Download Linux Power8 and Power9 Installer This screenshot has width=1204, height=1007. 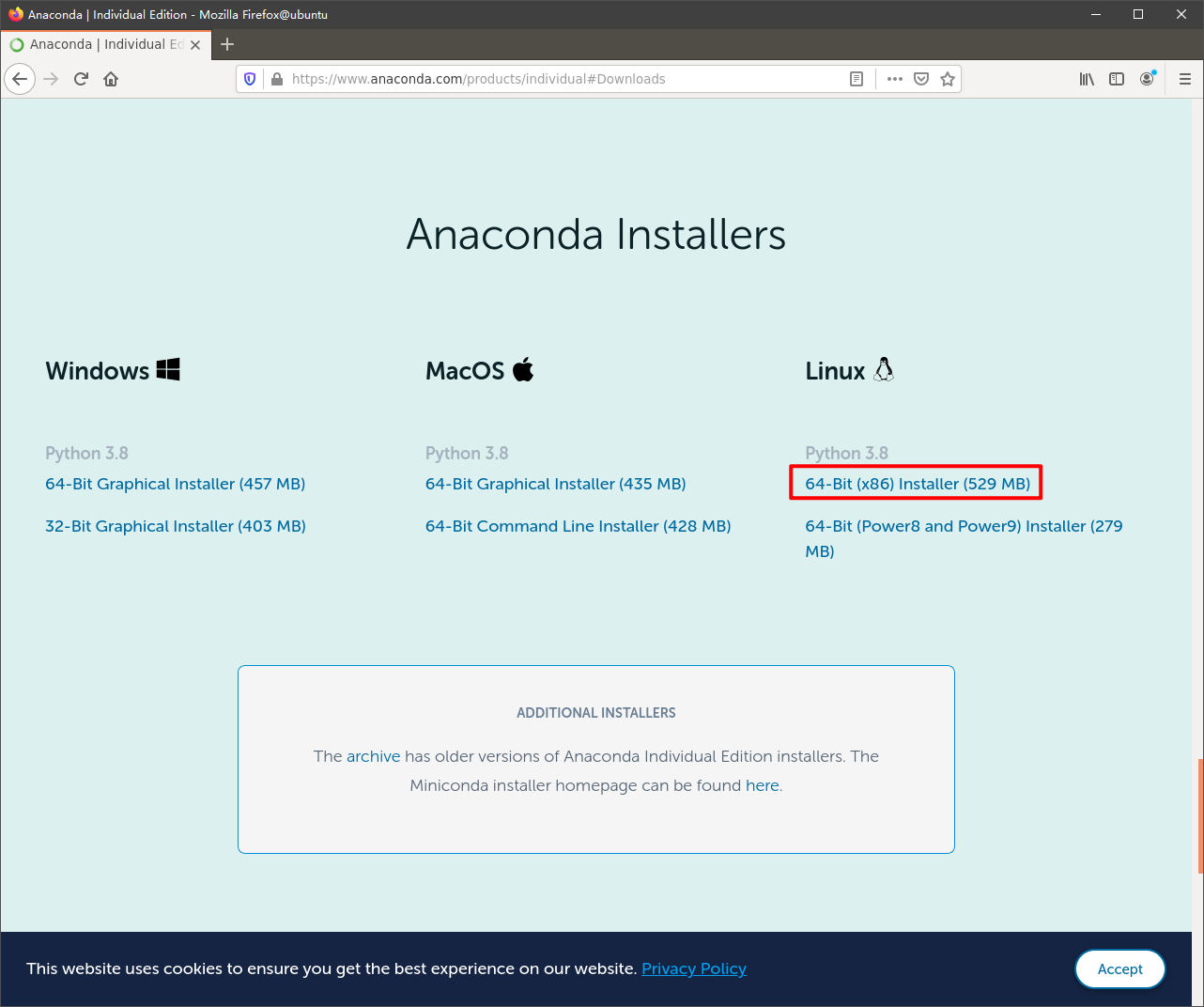(964, 538)
